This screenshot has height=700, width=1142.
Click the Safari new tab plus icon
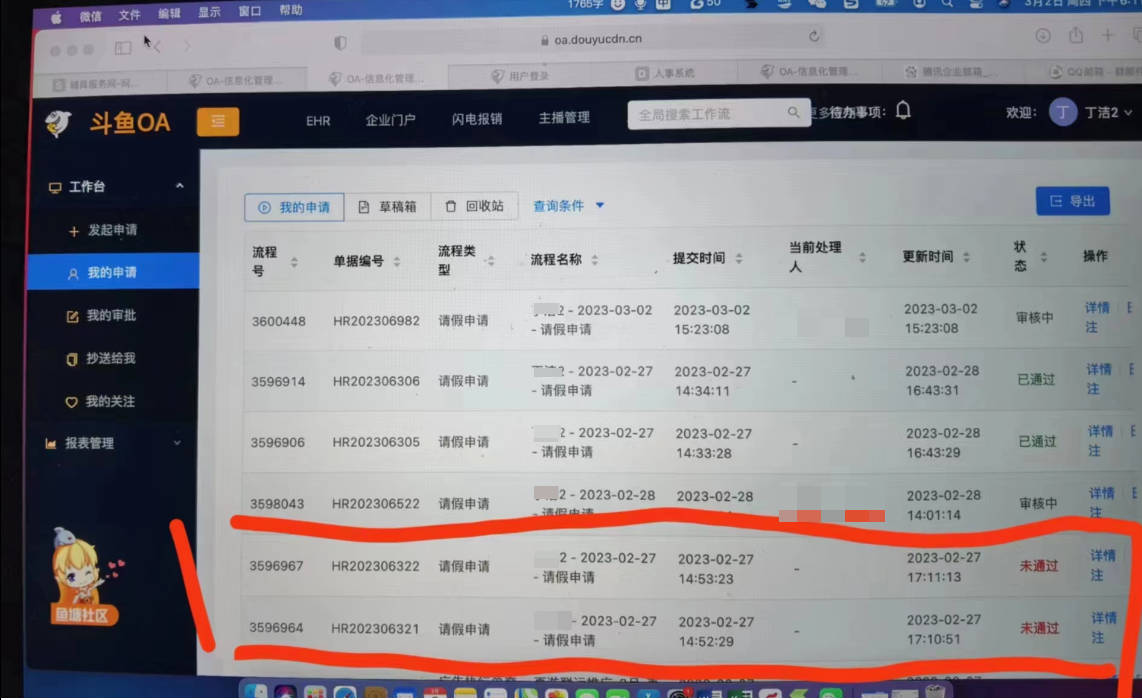[1107, 34]
